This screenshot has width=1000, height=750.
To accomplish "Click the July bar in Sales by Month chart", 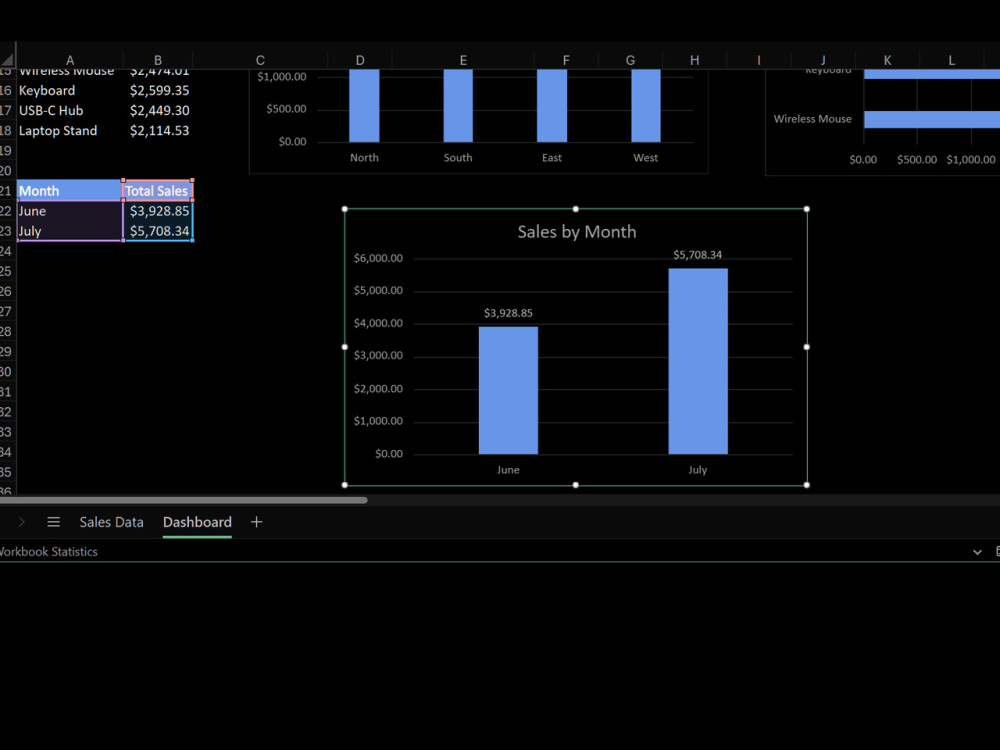I will click(x=698, y=361).
